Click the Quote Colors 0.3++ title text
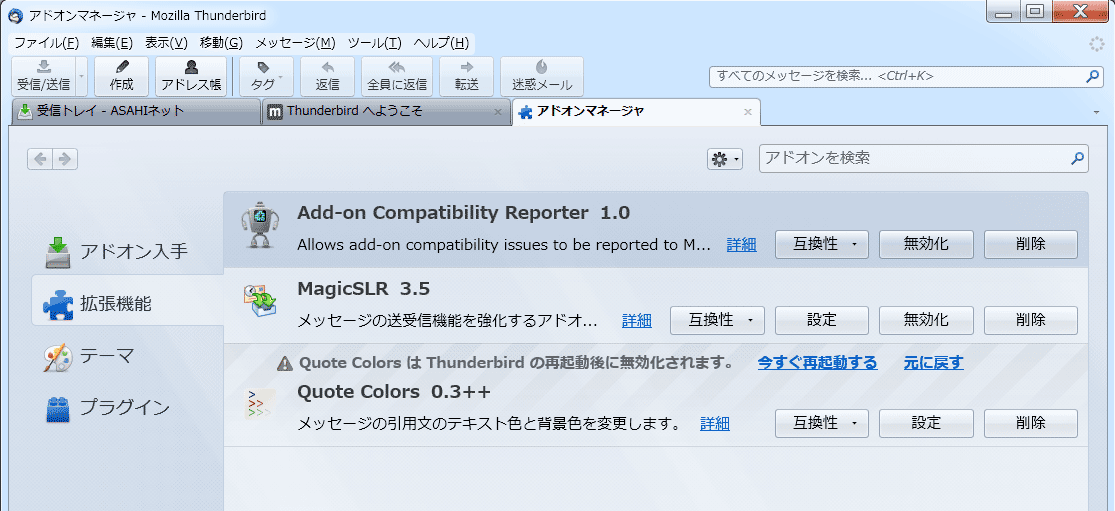Viewport: 1115px width, 511px height. (394, 392)
